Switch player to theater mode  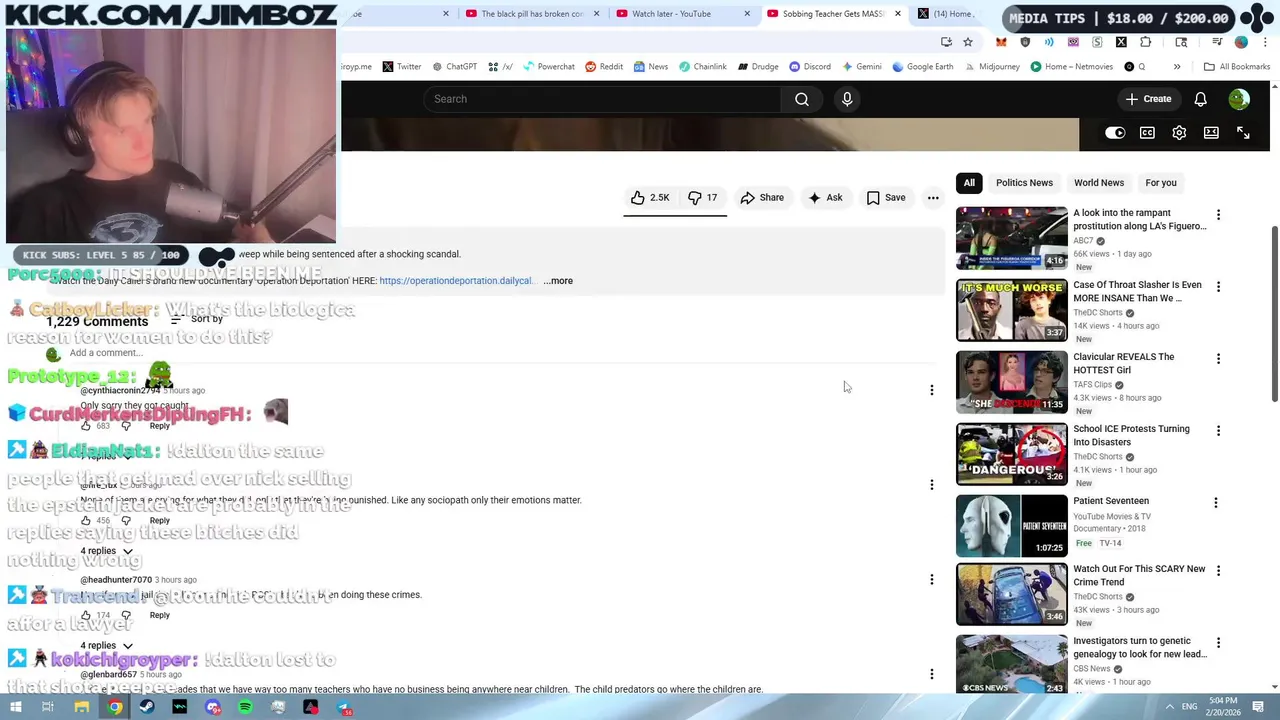coord(1211,133)
